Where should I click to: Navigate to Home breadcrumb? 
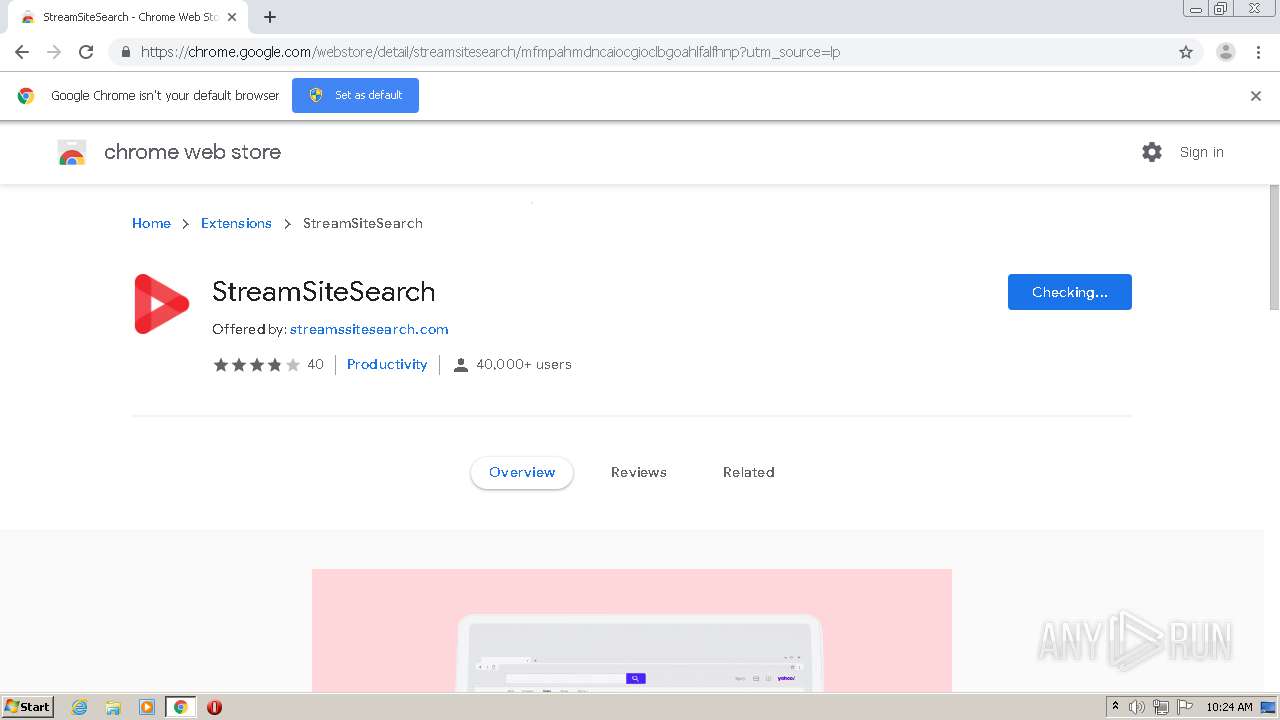click(151, 223)
